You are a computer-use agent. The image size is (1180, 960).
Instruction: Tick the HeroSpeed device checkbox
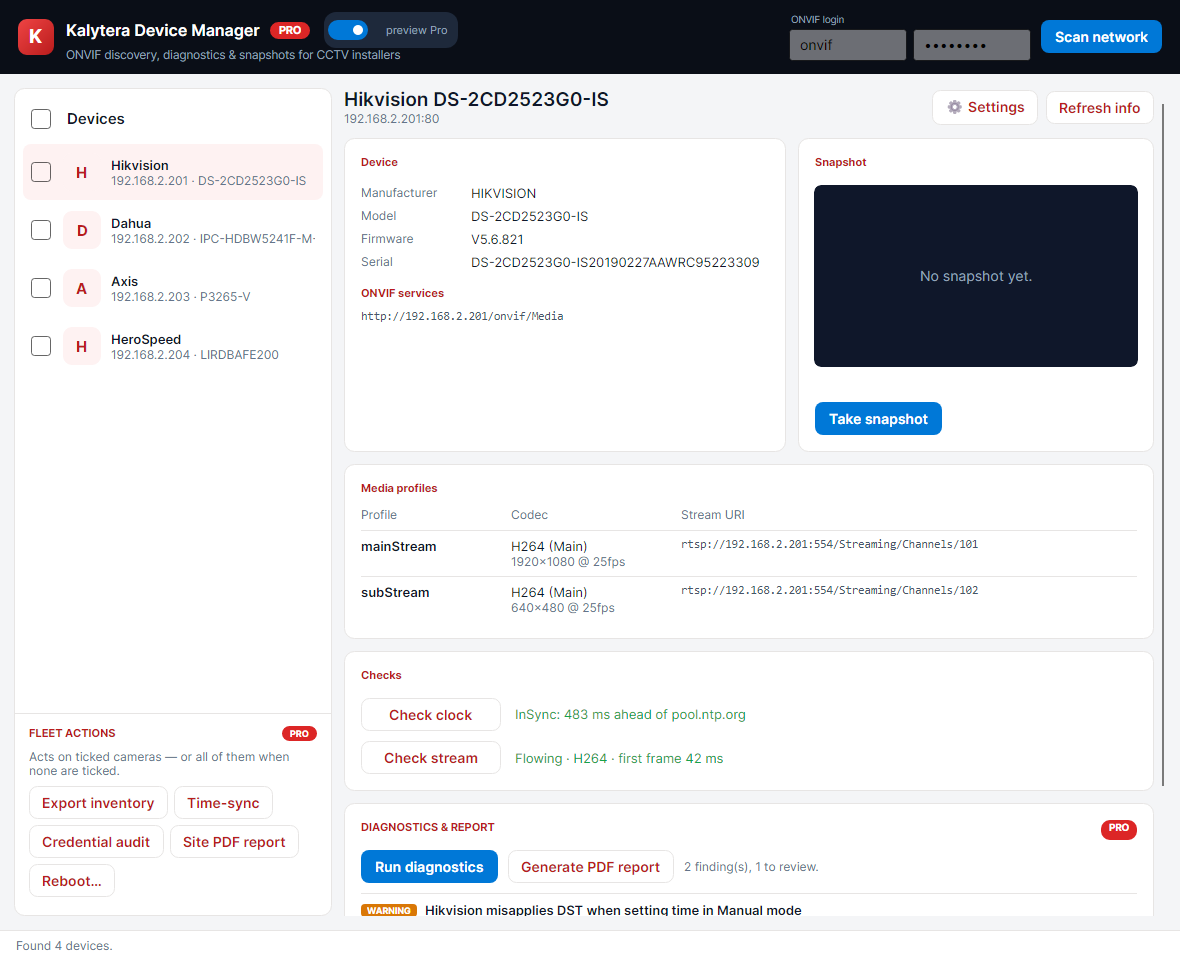[x=41, y=346]
